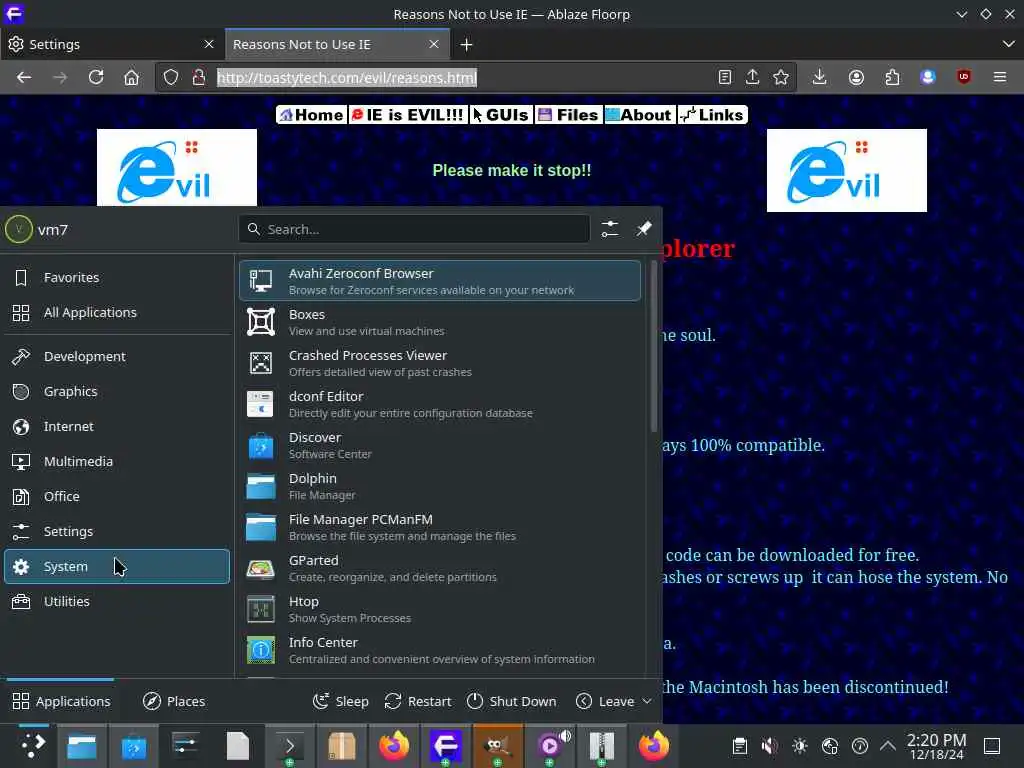
Task: Open uBlock Origin extension icon
Action: point(963,78)
